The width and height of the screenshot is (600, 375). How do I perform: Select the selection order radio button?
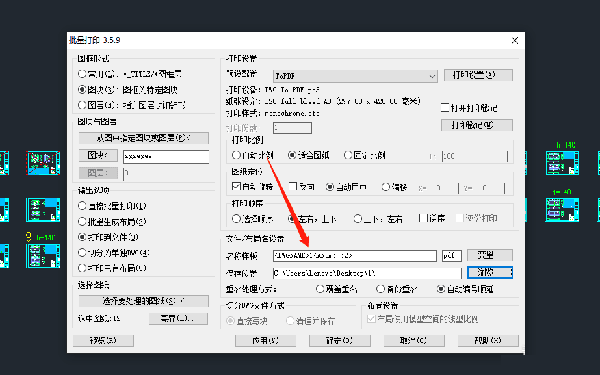(236, 218)
